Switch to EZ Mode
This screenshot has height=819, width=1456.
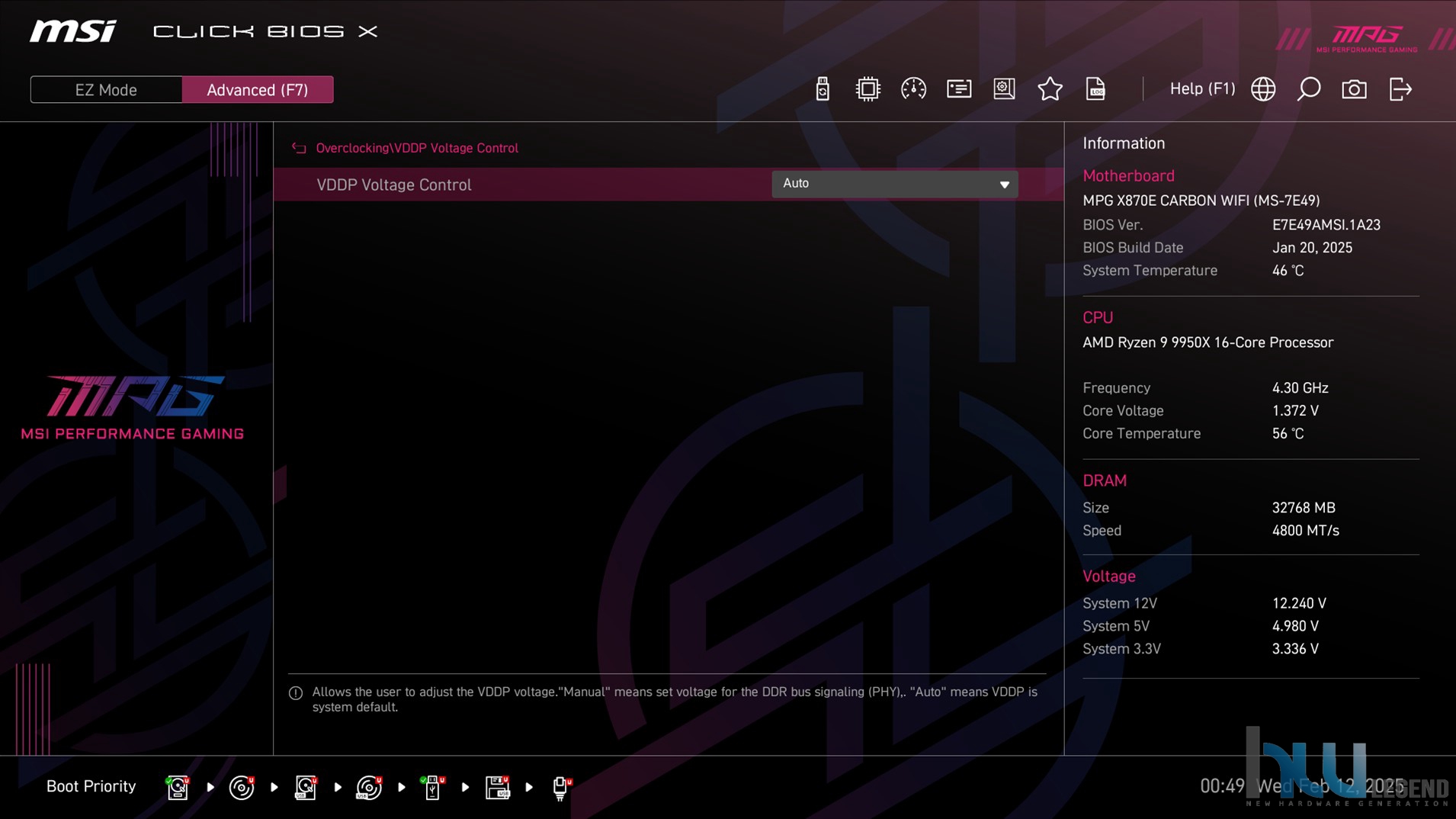106,90
